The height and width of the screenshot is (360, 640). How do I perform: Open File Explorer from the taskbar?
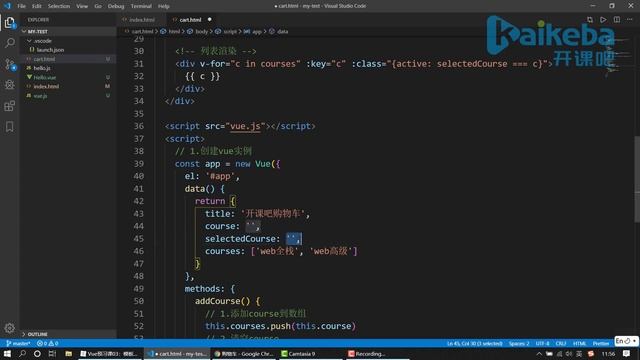(69, 353)
